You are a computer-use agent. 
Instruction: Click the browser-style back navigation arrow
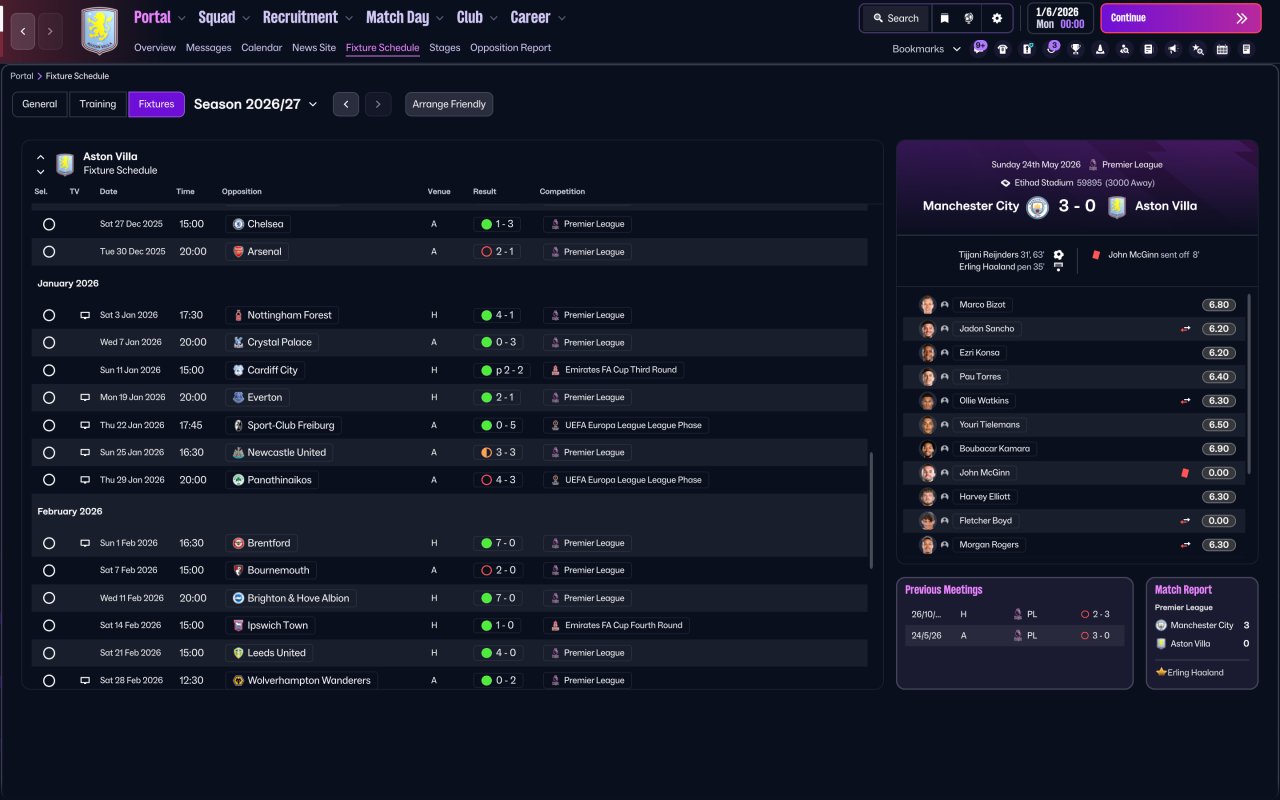click(x=23, y=31)
